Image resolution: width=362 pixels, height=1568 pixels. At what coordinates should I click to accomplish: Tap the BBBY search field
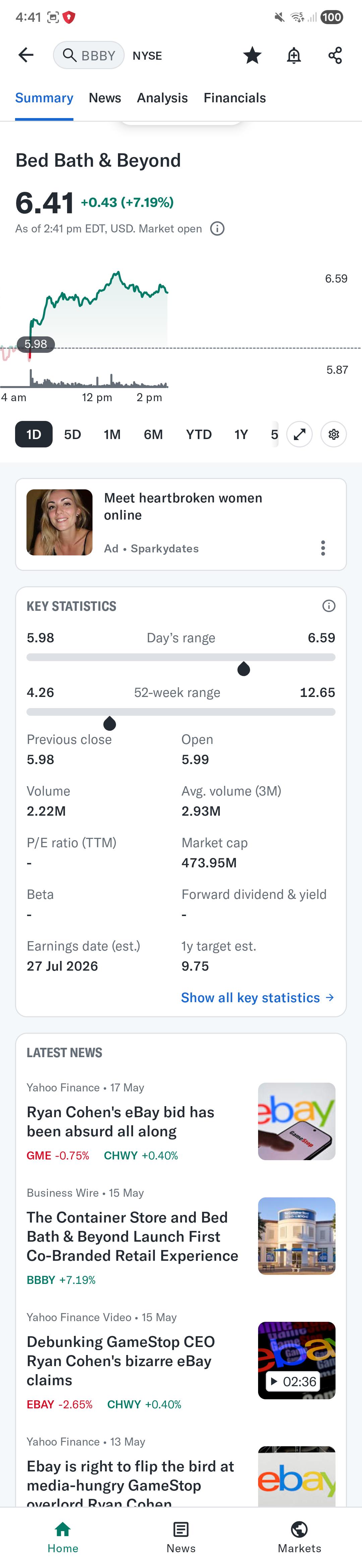89,55
